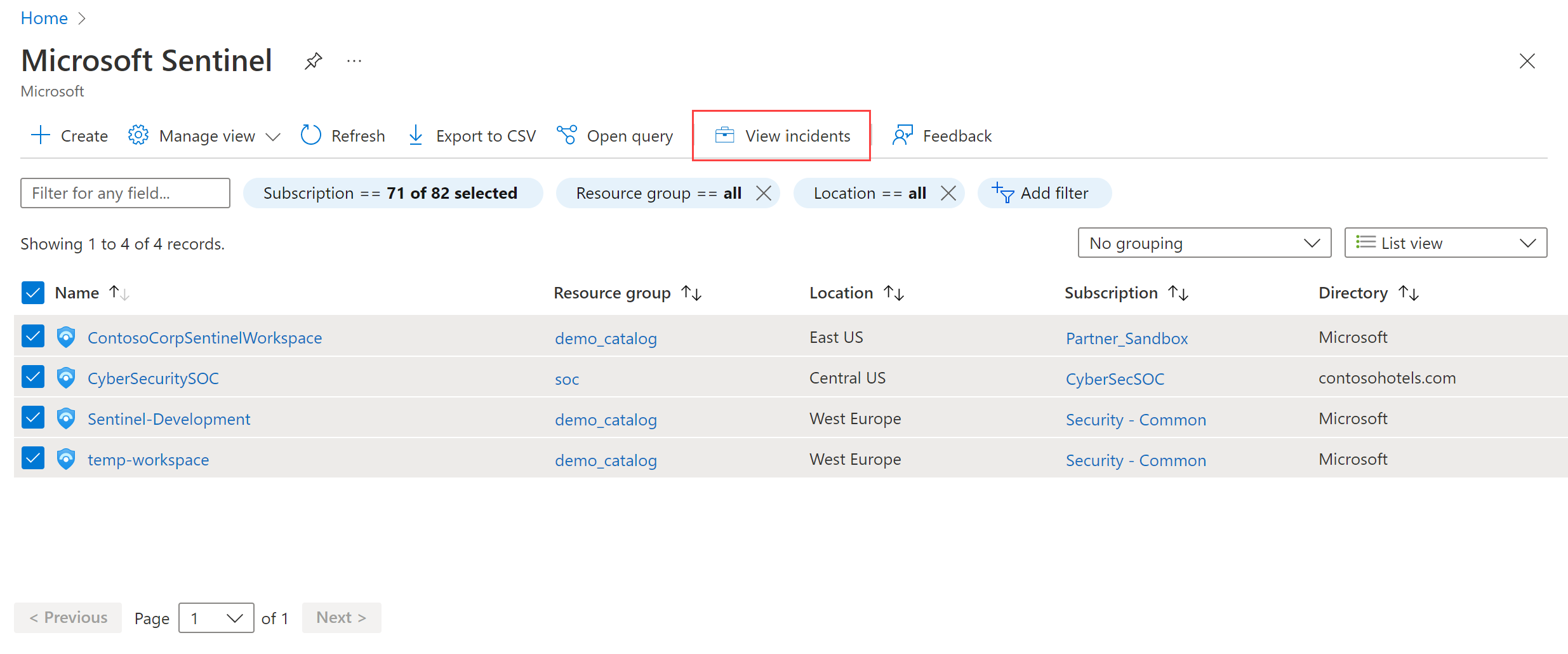Select the View incidents toolbar icon

pyautogui.click(x=724, y=135)
